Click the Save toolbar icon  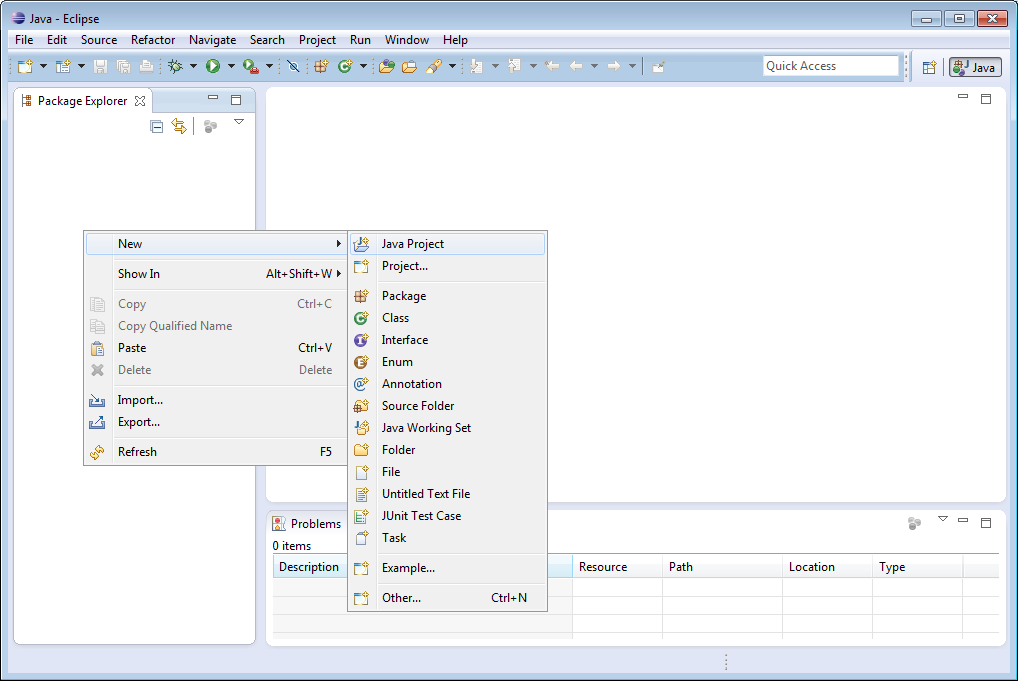click(x=100, y=66)
